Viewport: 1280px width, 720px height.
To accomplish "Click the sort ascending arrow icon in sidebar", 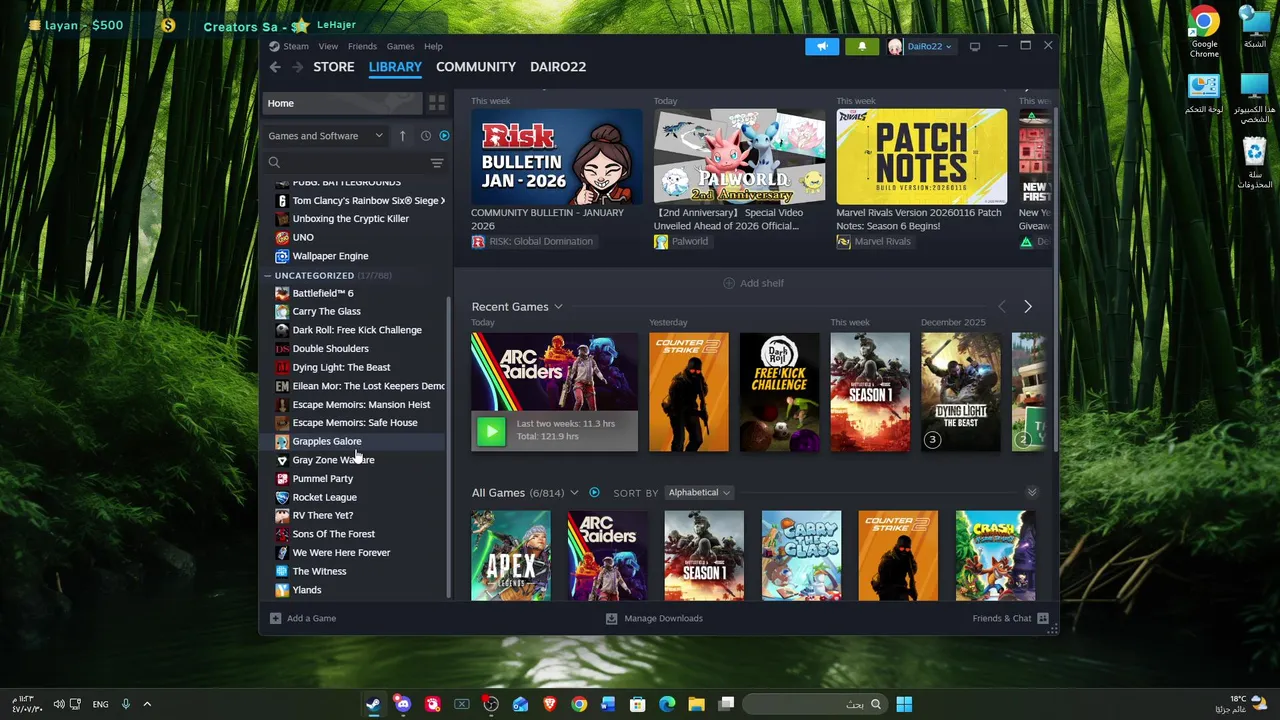I will click(x=402, y=136).
